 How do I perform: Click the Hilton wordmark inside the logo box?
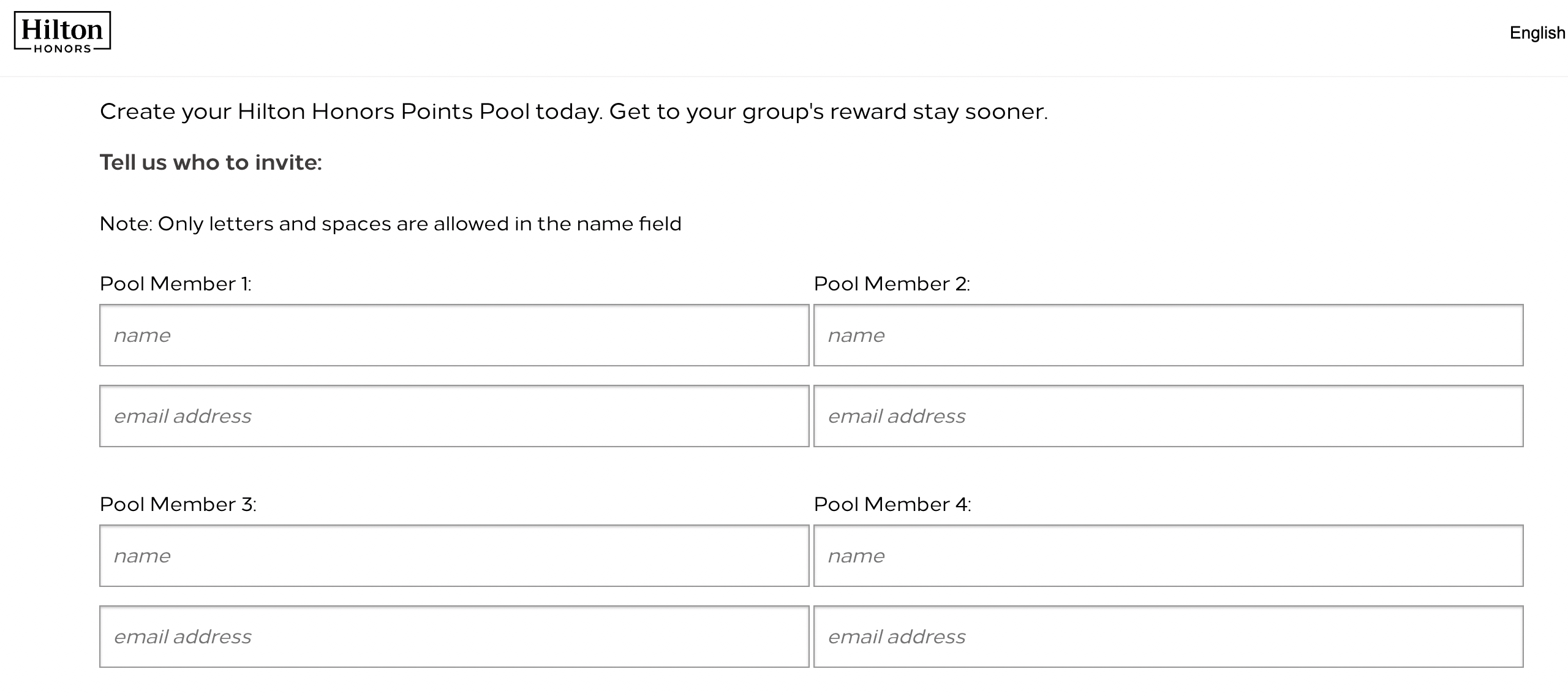click(x=61, y=28)
